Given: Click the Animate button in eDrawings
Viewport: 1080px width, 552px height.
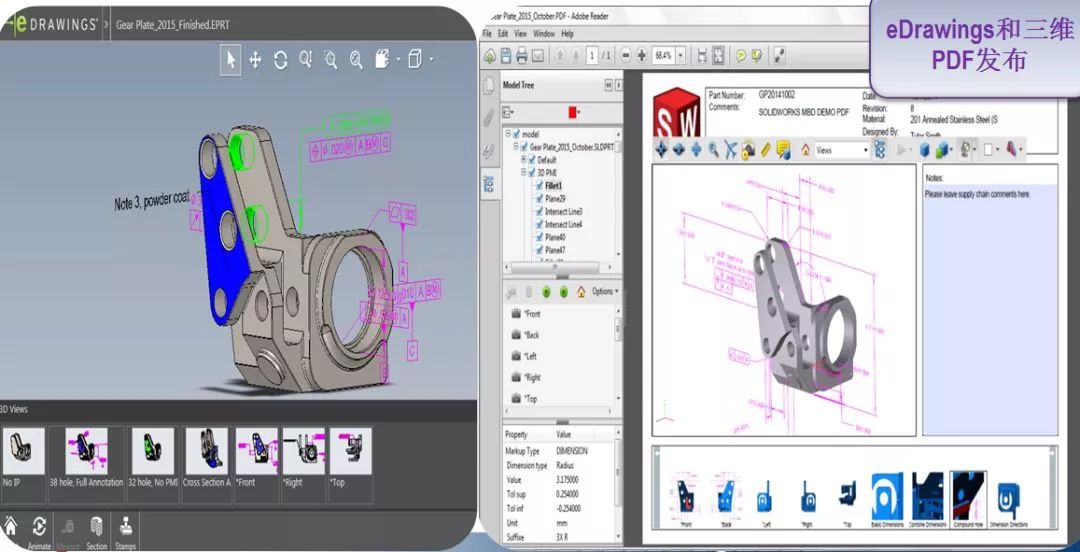Looking at the screenshot, I should (x=39, y=527).
